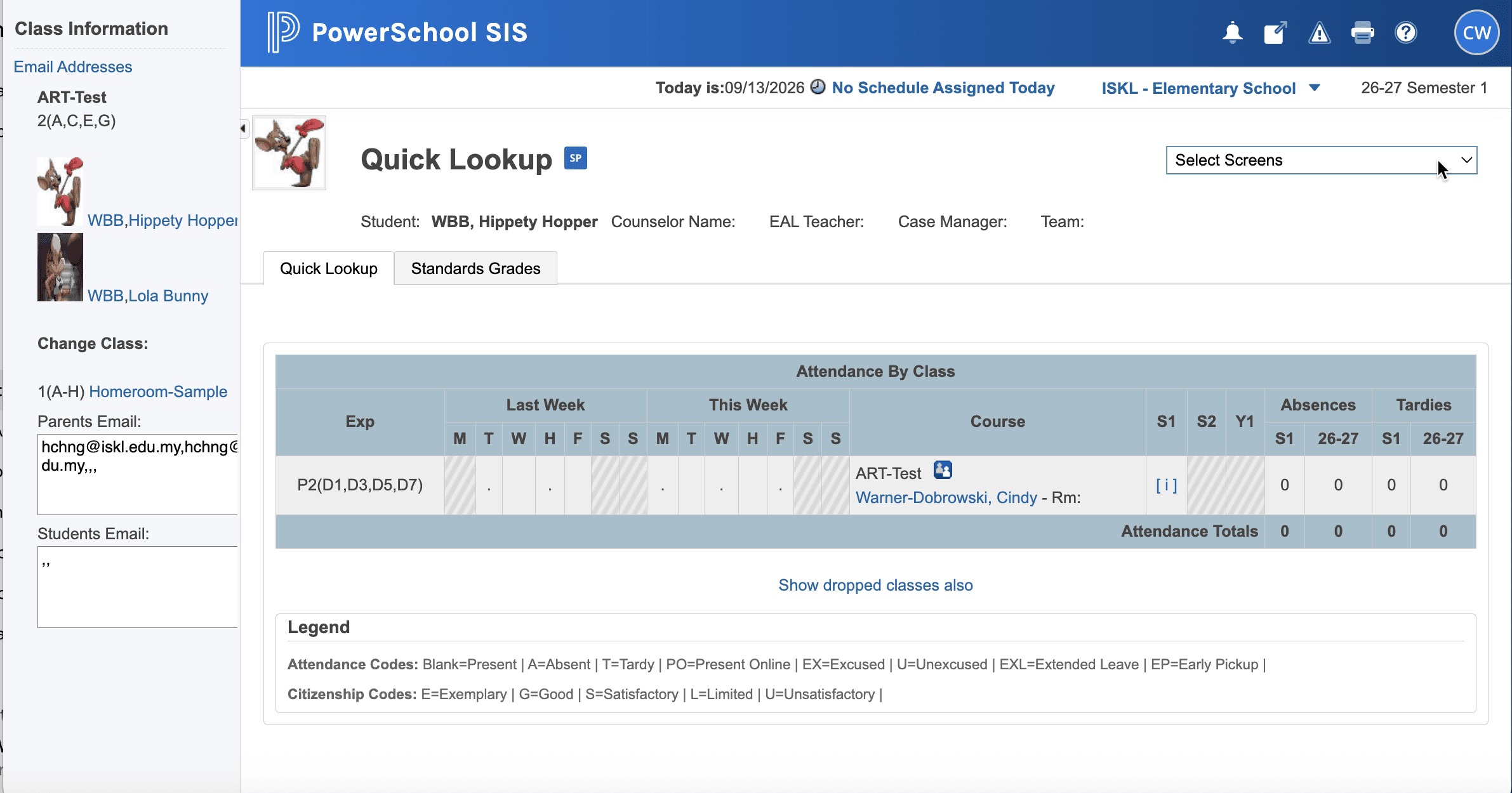Open the notifications bell icon
This screenshot has height=793, width=1512.
pos(1232,32)
